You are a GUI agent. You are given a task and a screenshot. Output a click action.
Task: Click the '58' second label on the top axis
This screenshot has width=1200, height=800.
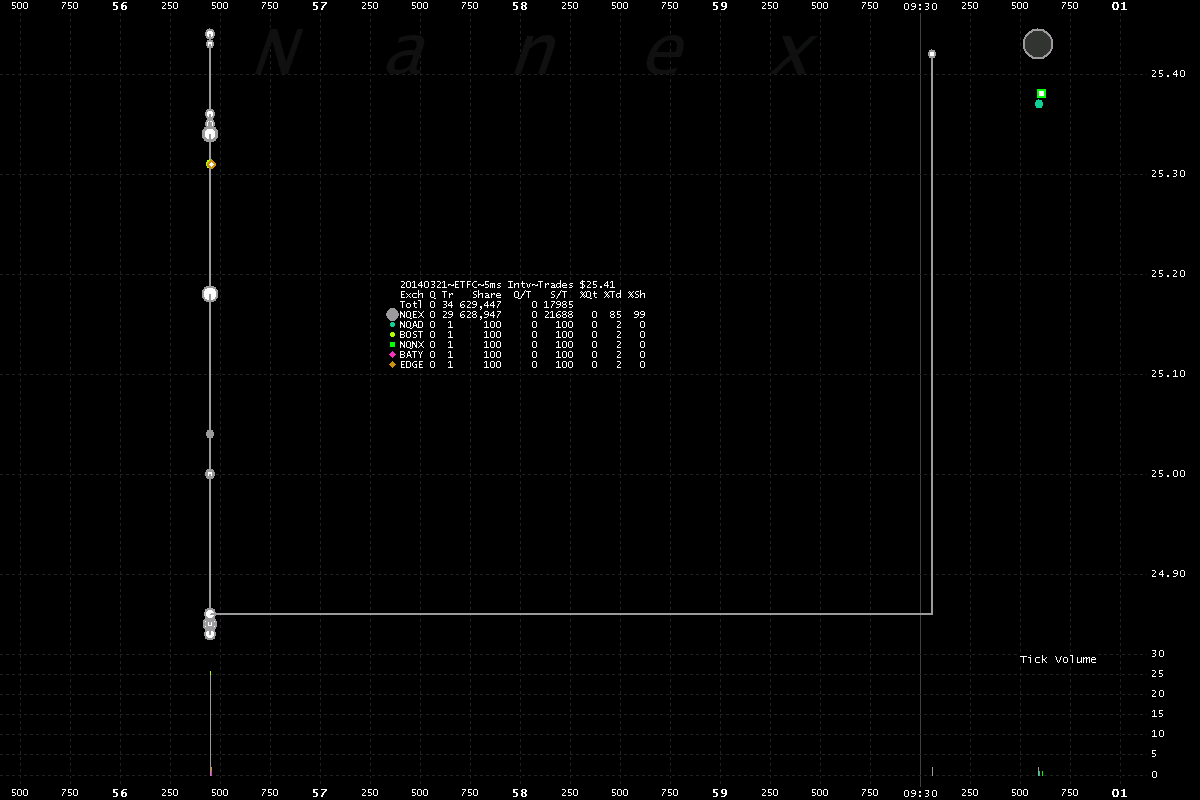[x=520, y=6]
